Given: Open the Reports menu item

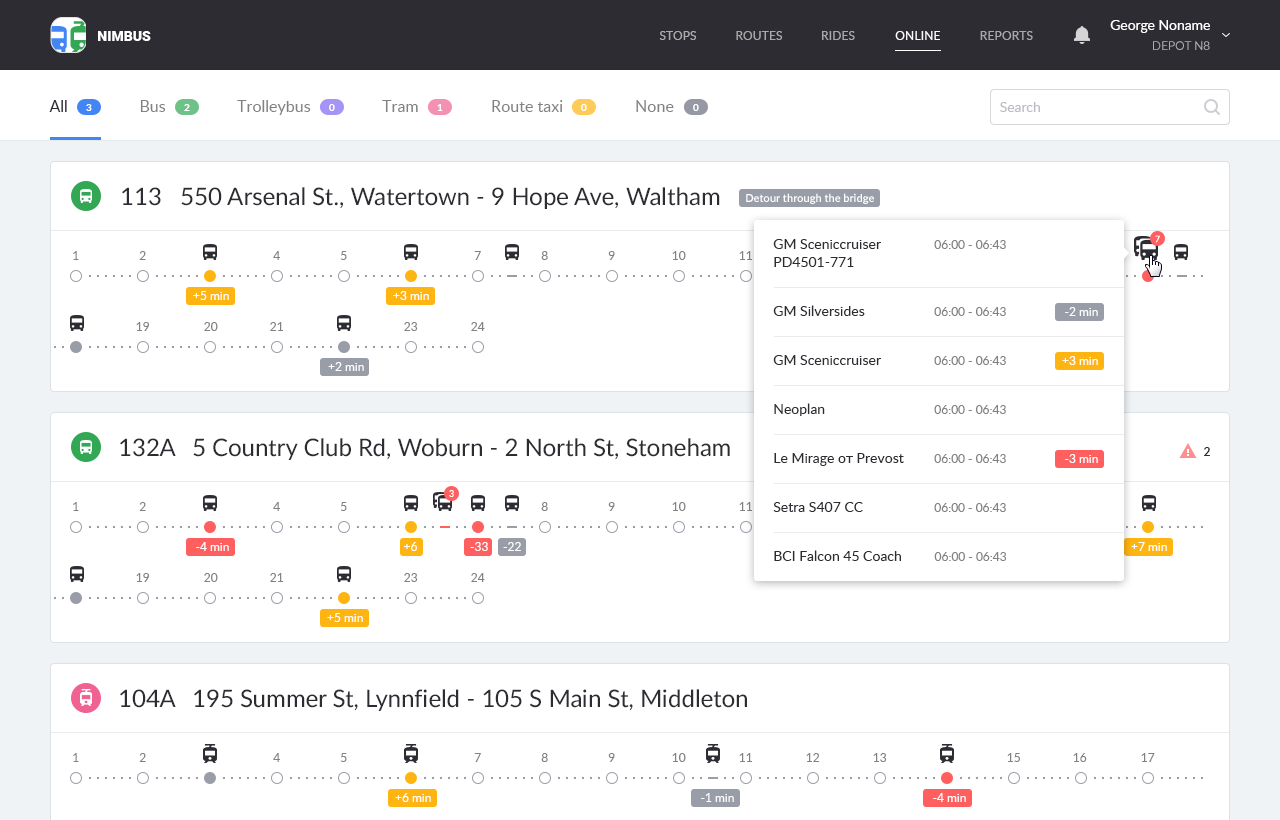Looking at the screenshot, I should coord(1006,36).
